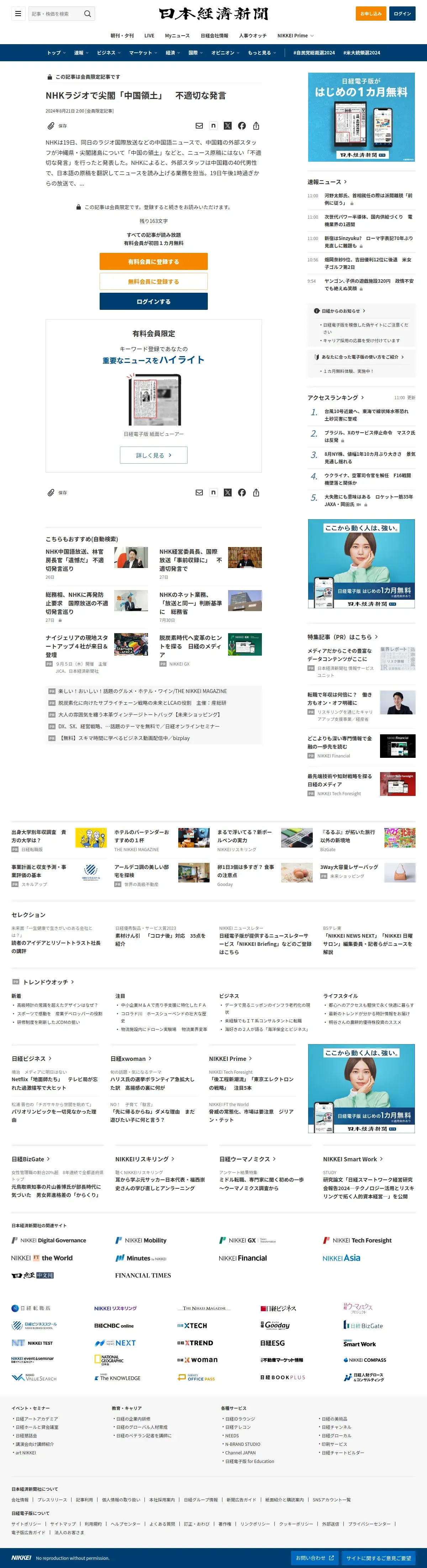Screen dimensions: 427x1568
Task: Expand the 国際 nav dropdown
Action: click(196, 53)
